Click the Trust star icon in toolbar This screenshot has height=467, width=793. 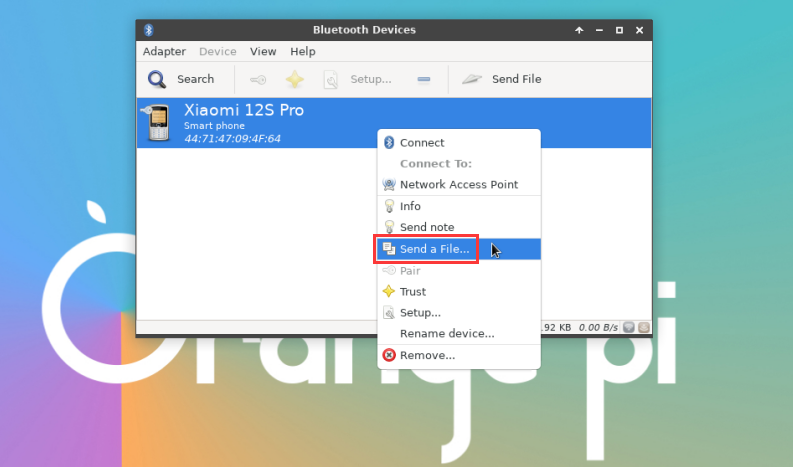294,79
